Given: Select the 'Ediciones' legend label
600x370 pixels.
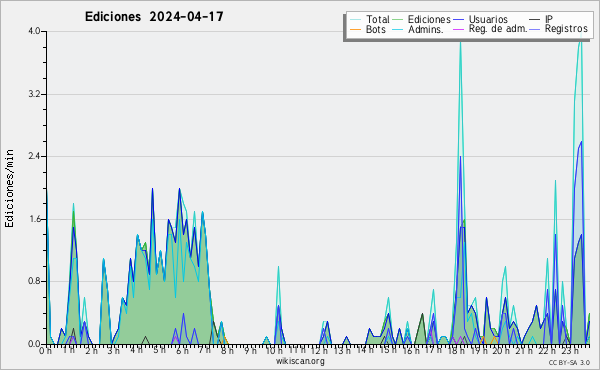Looking at the screenshot, I should tap(429, 19).
